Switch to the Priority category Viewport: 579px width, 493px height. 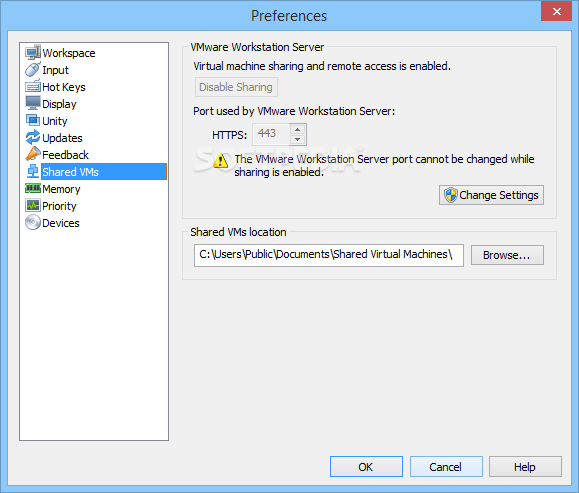[x=59, y=206]
